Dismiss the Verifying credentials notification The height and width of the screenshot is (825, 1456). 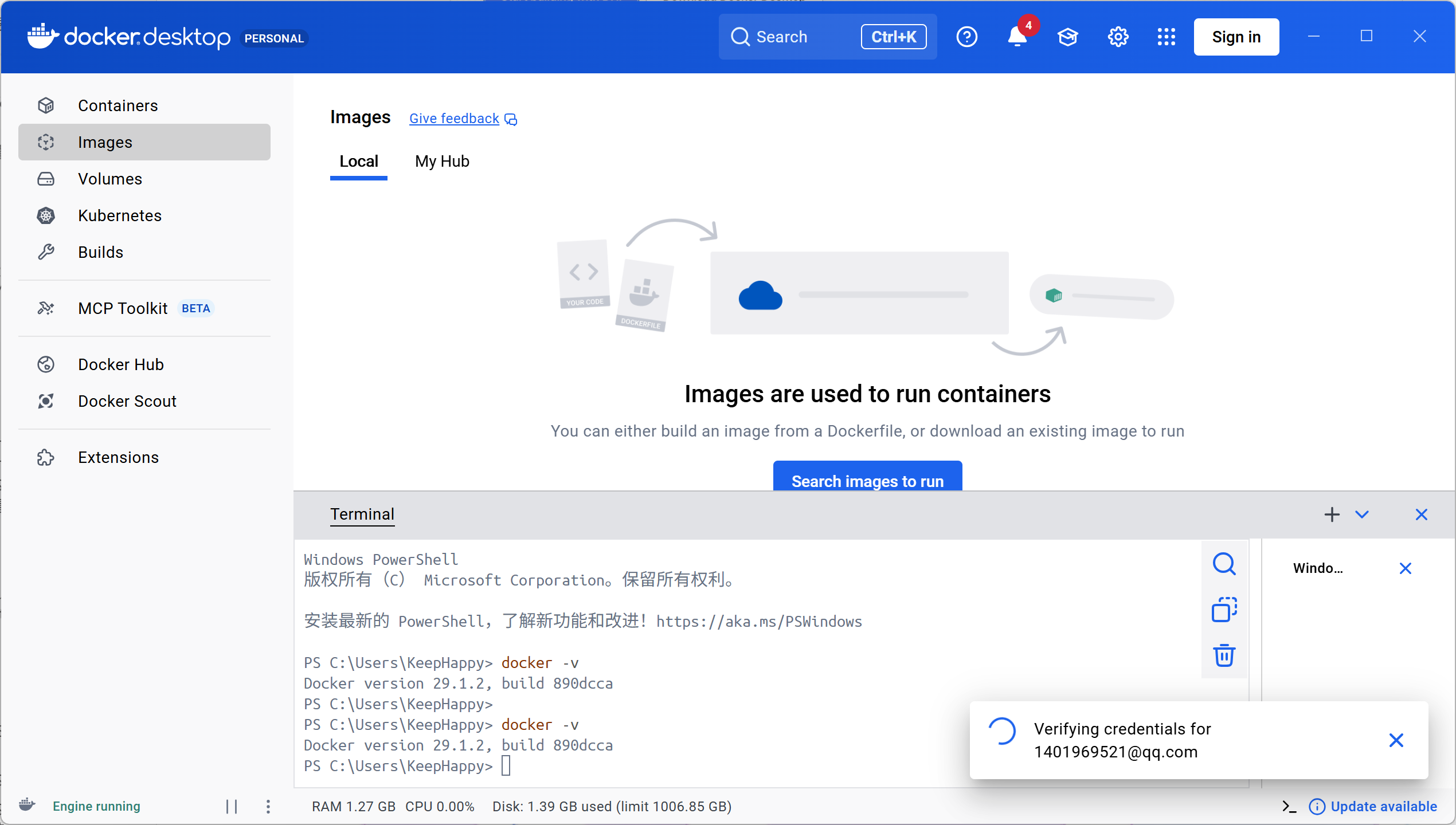point(1396,740)
